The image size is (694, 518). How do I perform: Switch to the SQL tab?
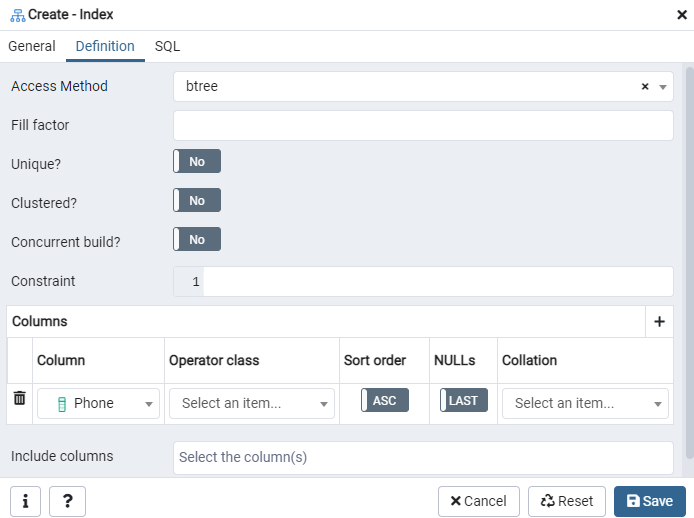coord(167,46)
